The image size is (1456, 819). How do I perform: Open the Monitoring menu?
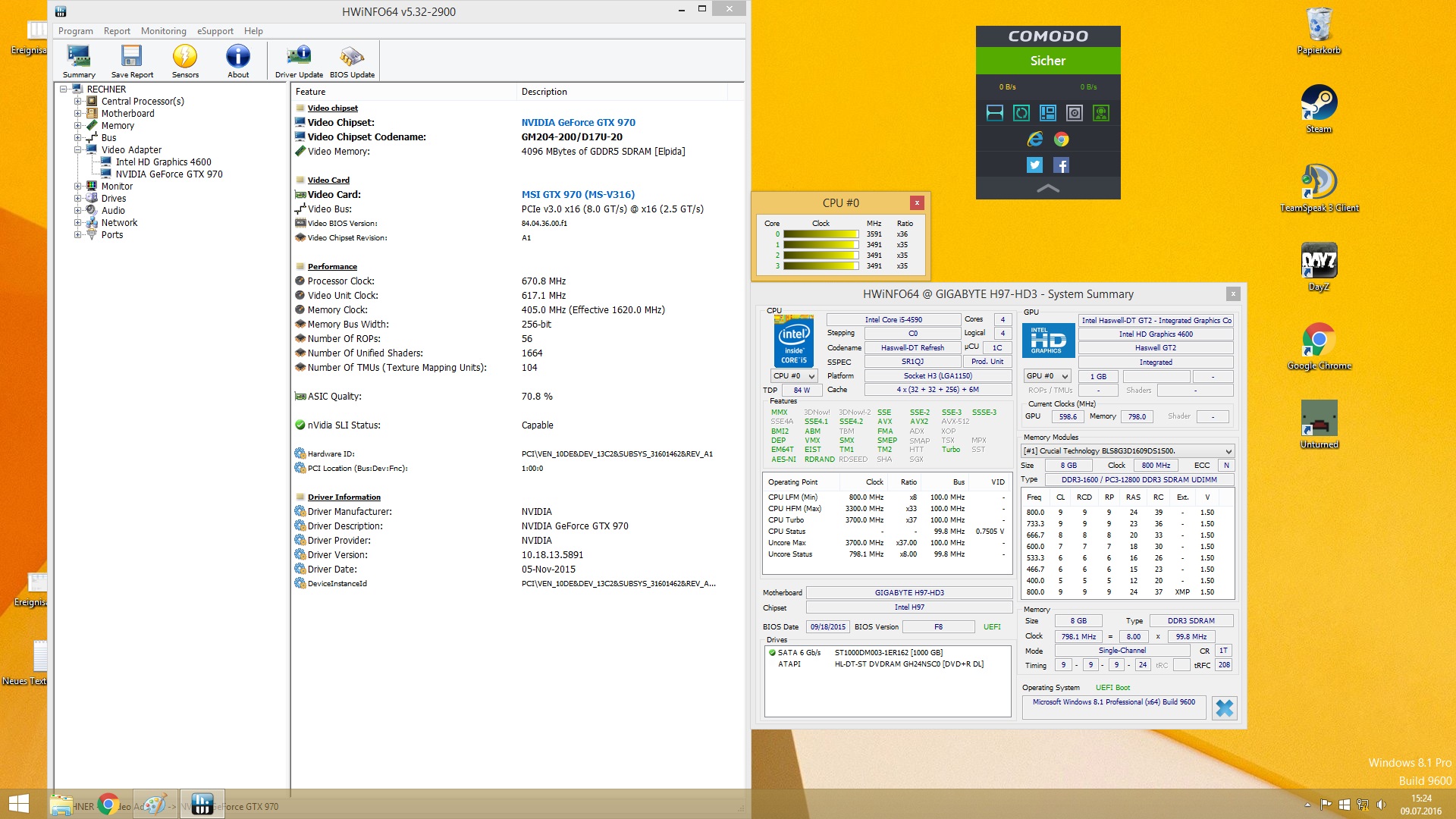[x=163, y=31]
